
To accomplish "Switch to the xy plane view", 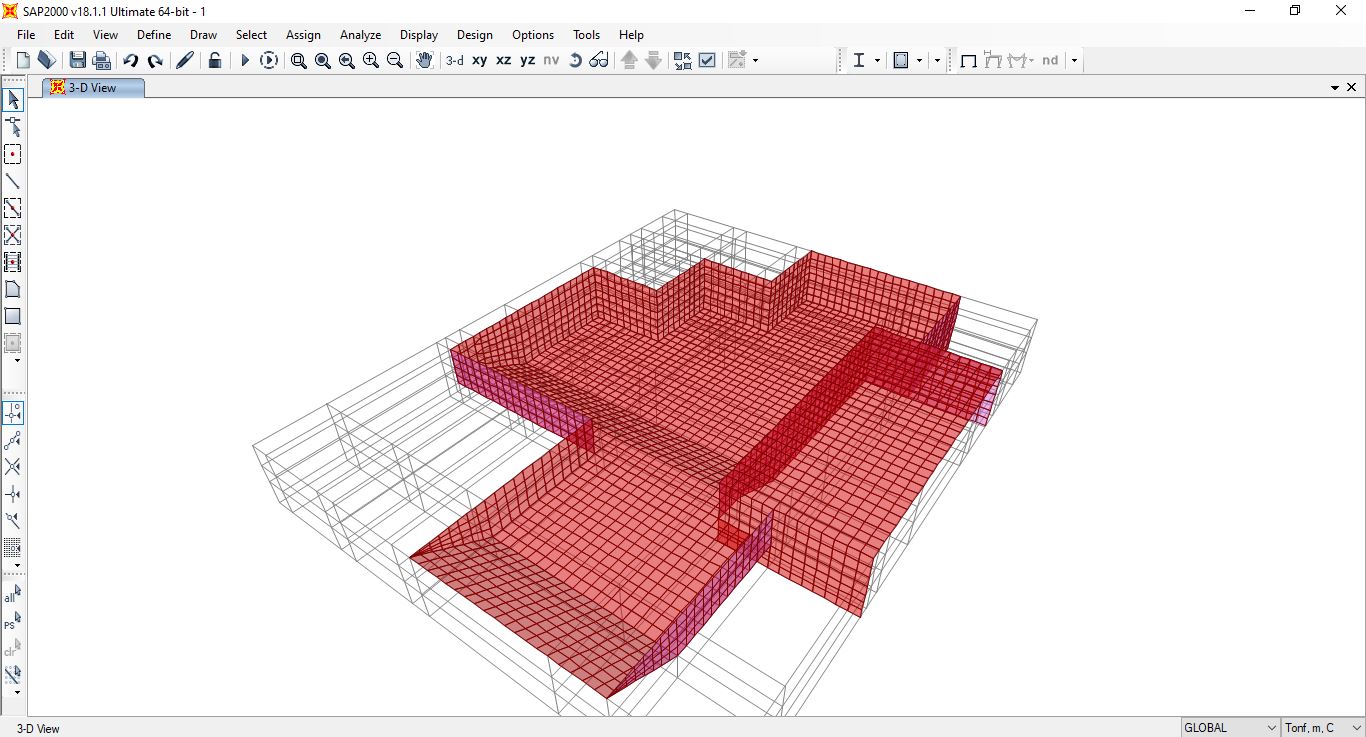I will tap(480, 60).
